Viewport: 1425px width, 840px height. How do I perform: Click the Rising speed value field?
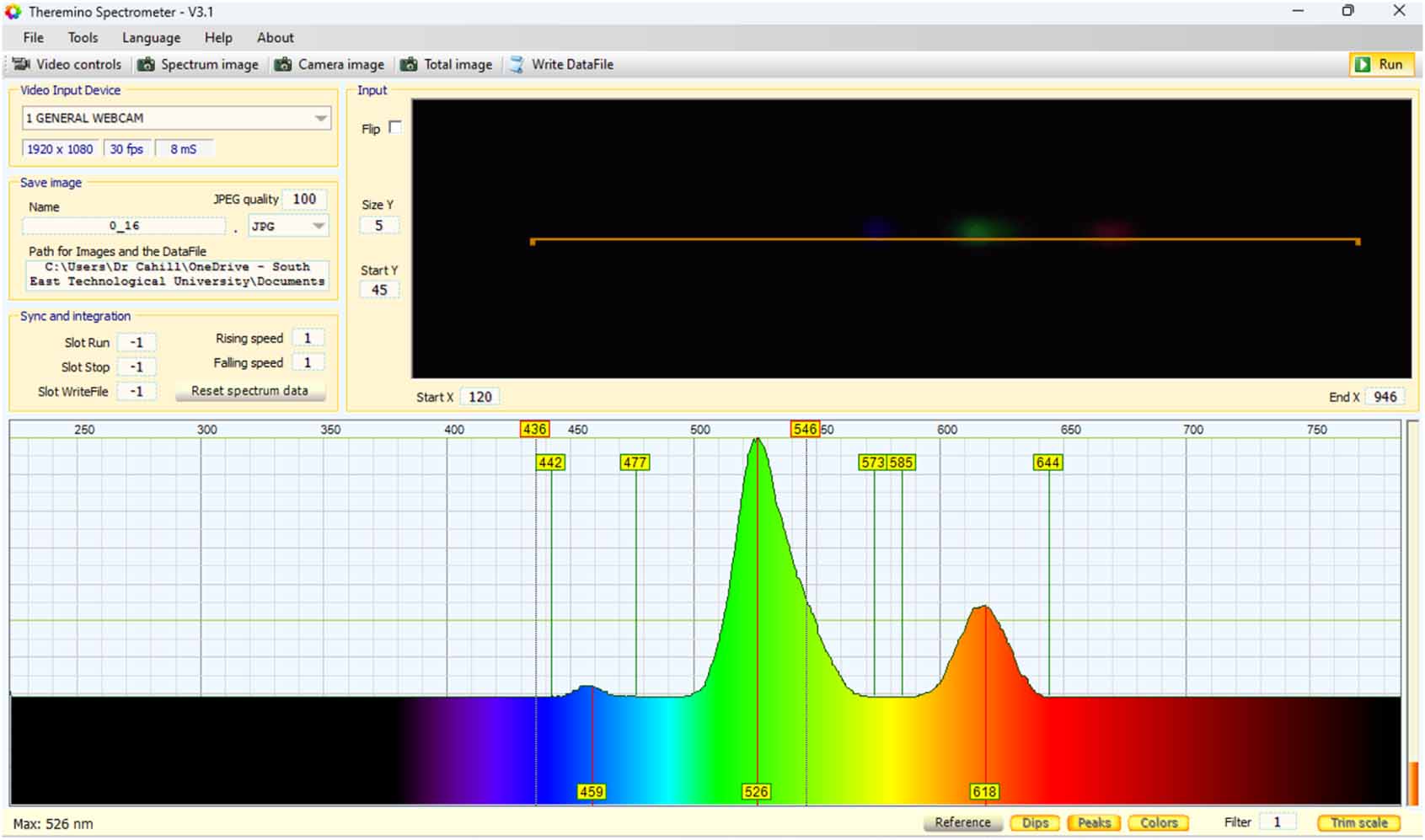[x=308, y=338]
